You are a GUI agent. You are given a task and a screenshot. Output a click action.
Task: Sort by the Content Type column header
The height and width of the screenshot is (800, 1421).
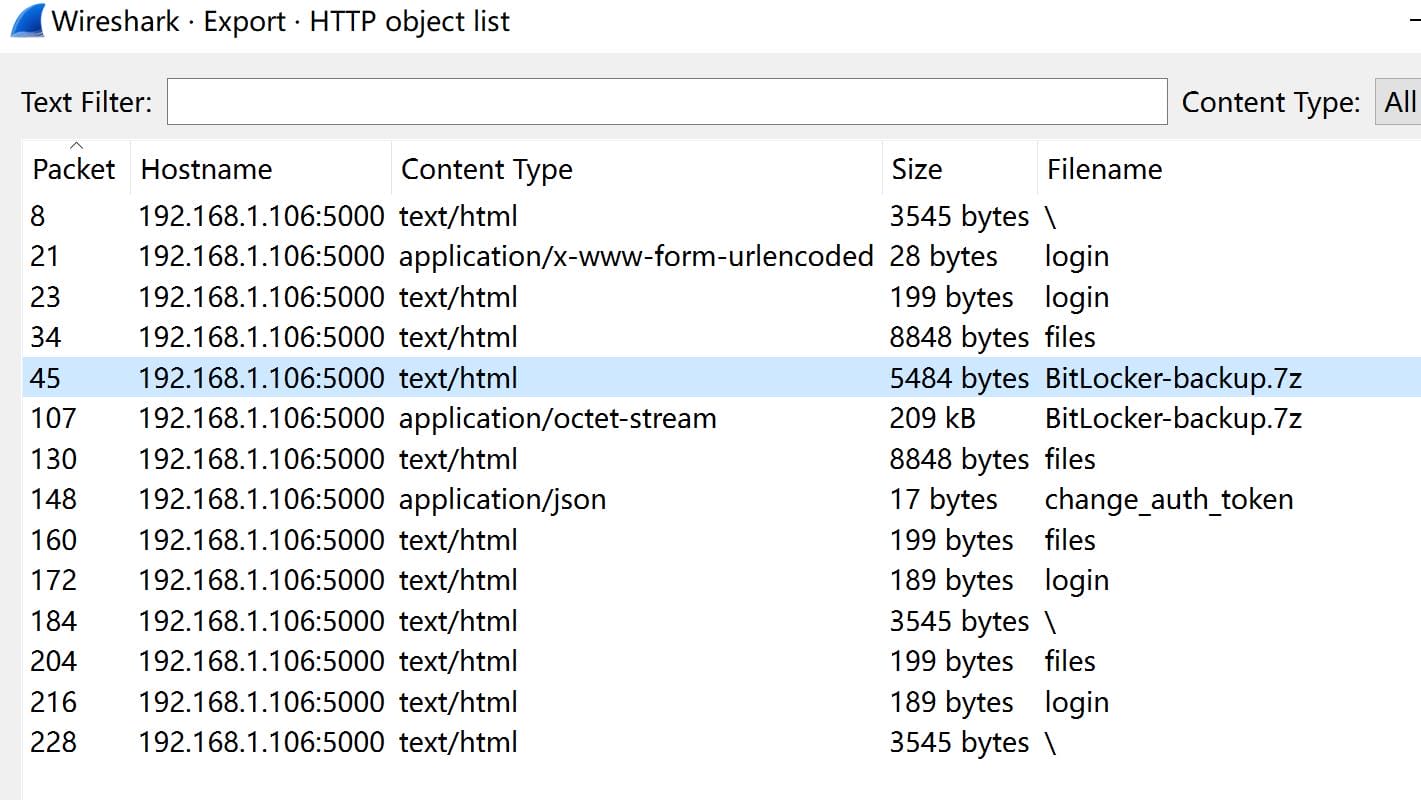pos(636,169)
